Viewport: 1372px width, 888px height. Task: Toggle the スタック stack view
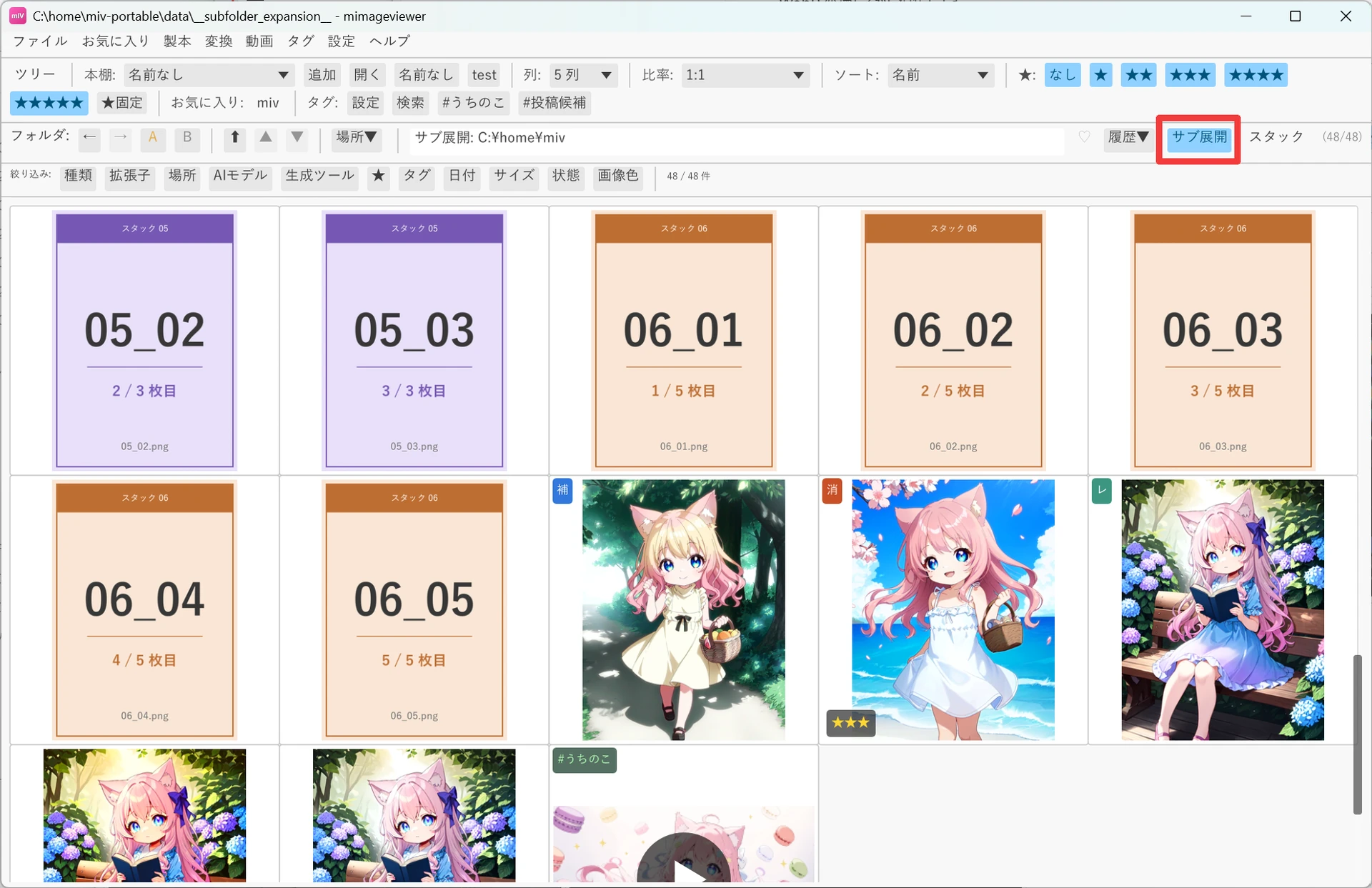tap(1276, 137)
